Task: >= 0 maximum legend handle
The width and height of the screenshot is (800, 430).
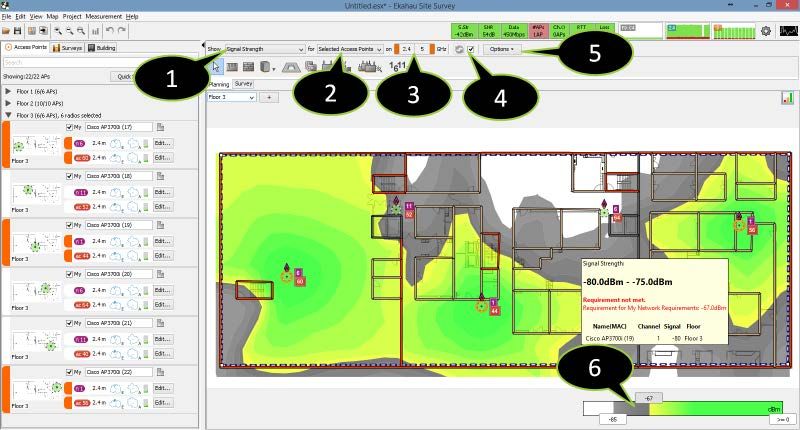Action: tap(783, 419)
